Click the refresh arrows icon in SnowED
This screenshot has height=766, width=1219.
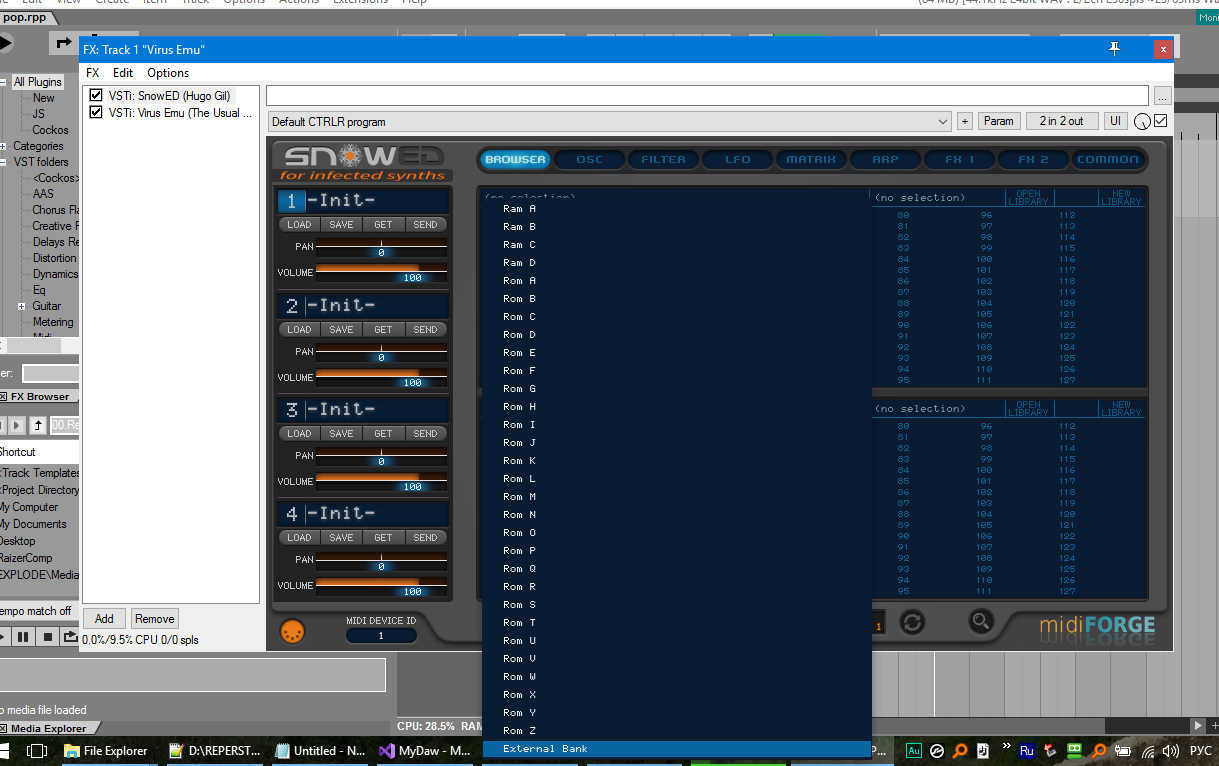912,622
